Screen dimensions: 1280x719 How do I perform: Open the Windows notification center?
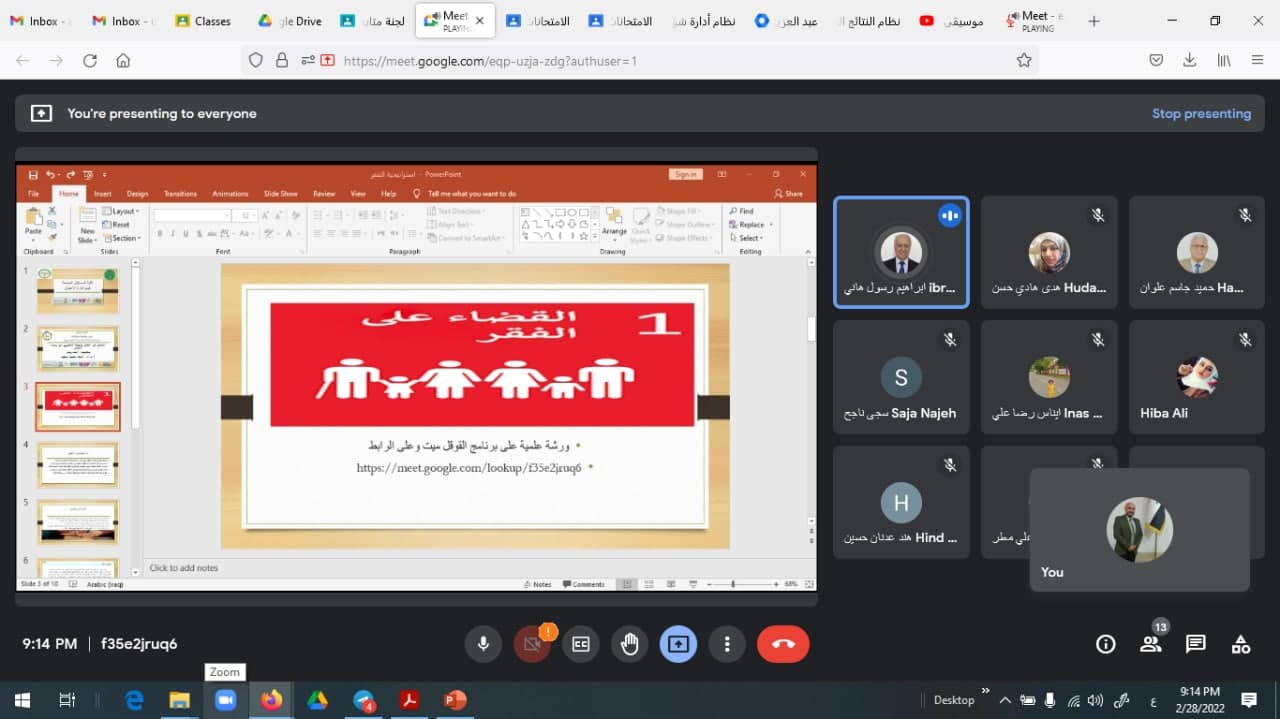[x=1249, y=700]
